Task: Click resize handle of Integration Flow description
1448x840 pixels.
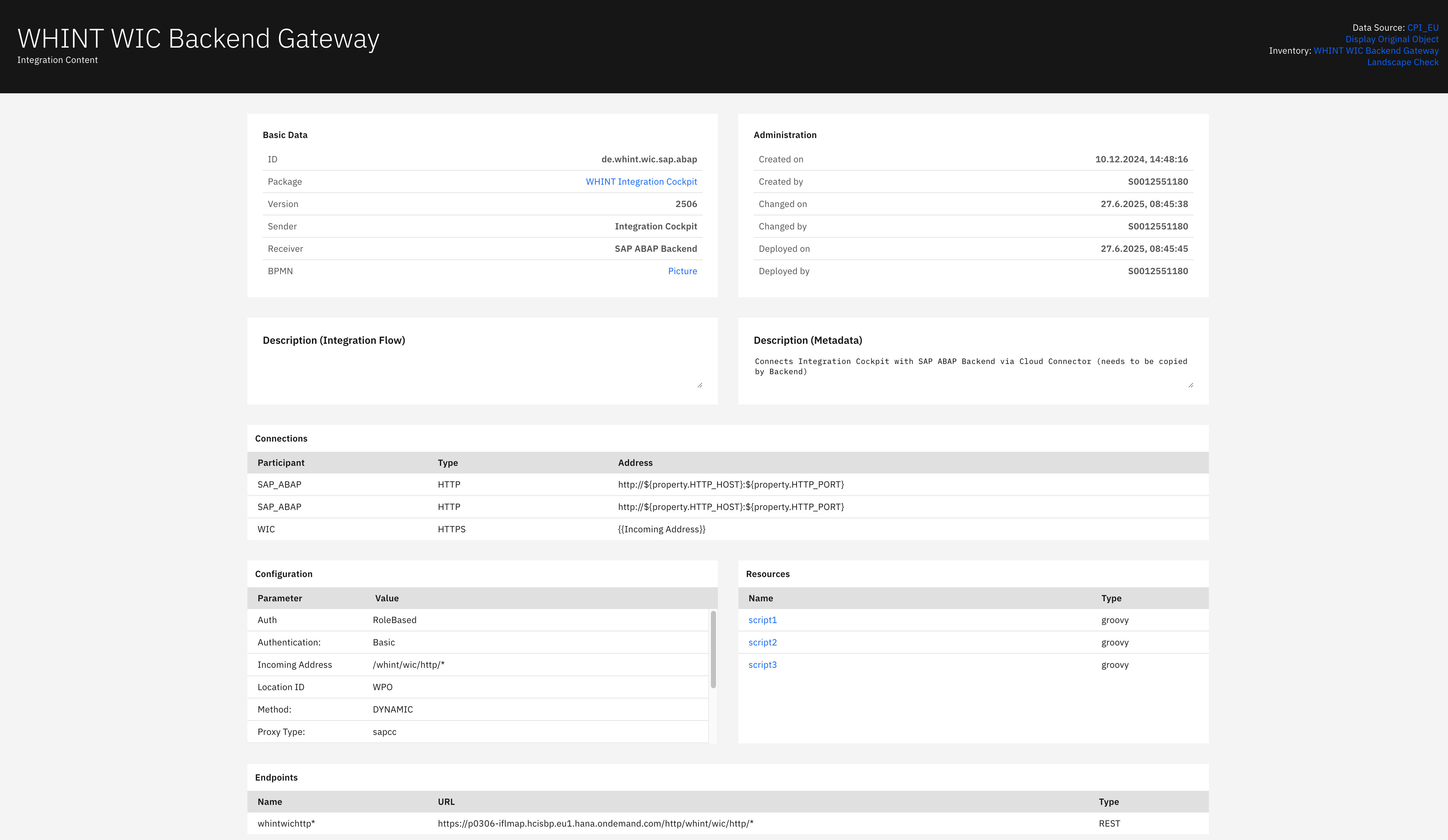Action: (x=699, y=385)
